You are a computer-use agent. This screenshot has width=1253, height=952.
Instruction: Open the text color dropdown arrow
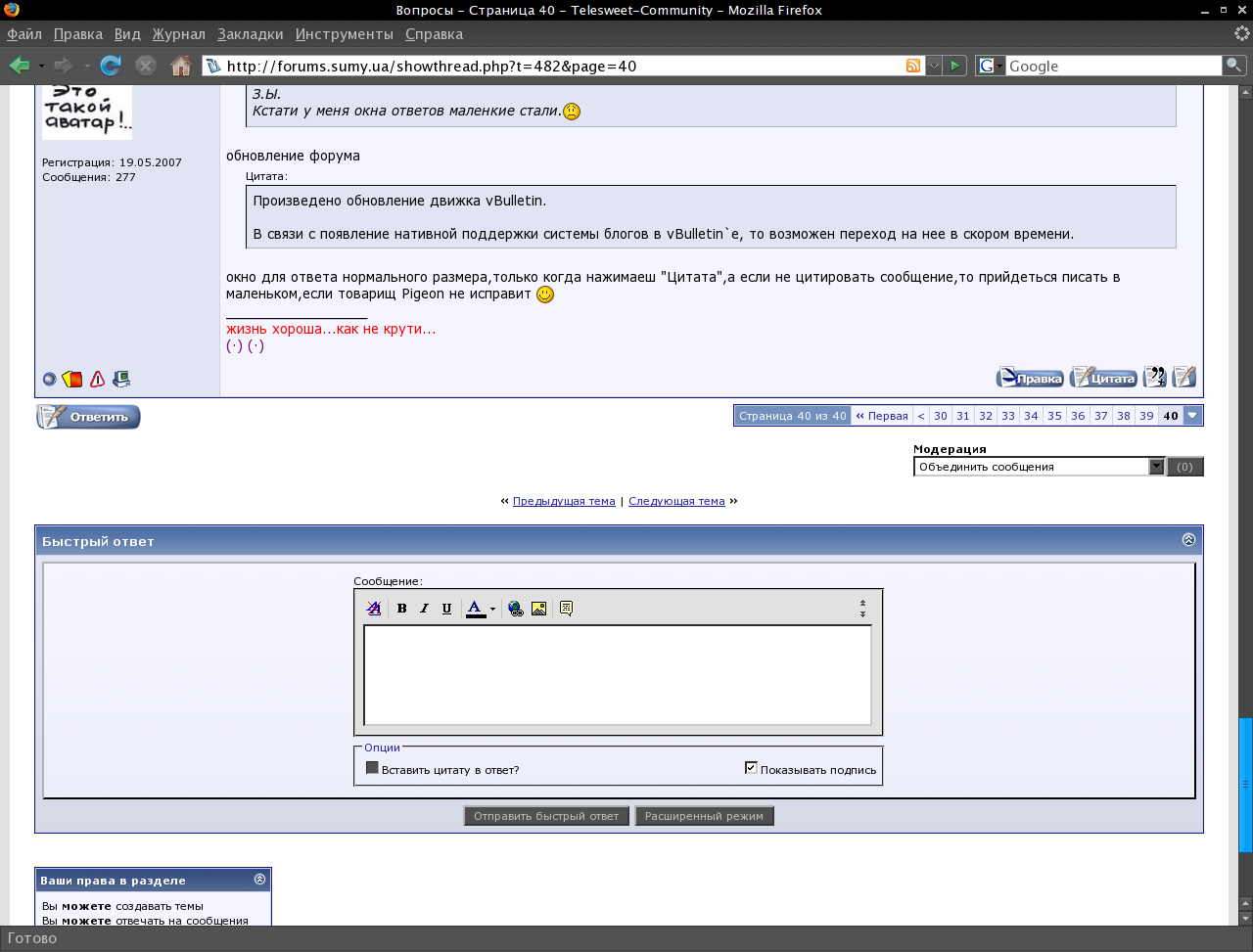[492, 609]
